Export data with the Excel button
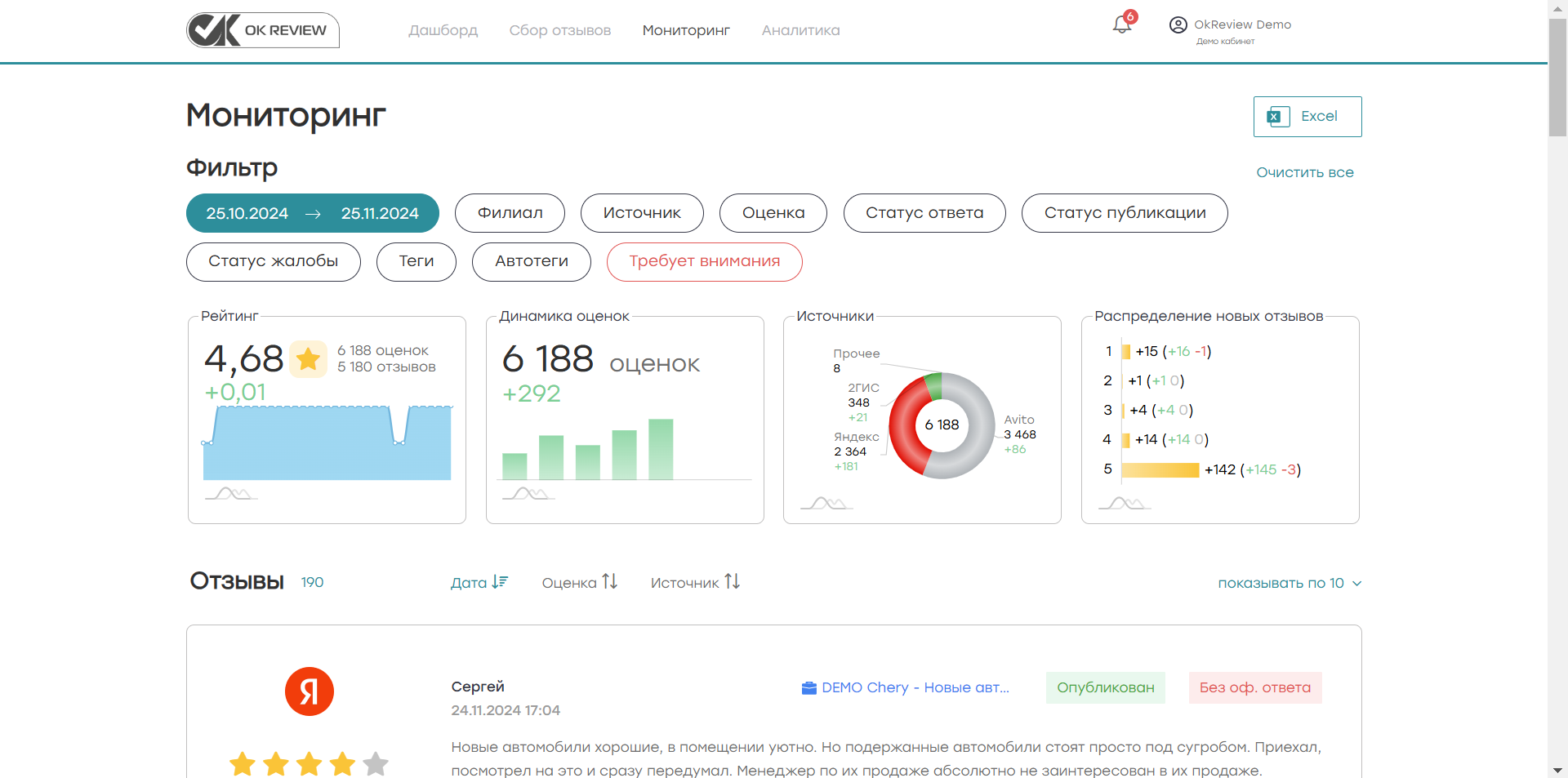Image resolution: width=1568 pixels, height=778 pixels. [x=1307, y=117]
